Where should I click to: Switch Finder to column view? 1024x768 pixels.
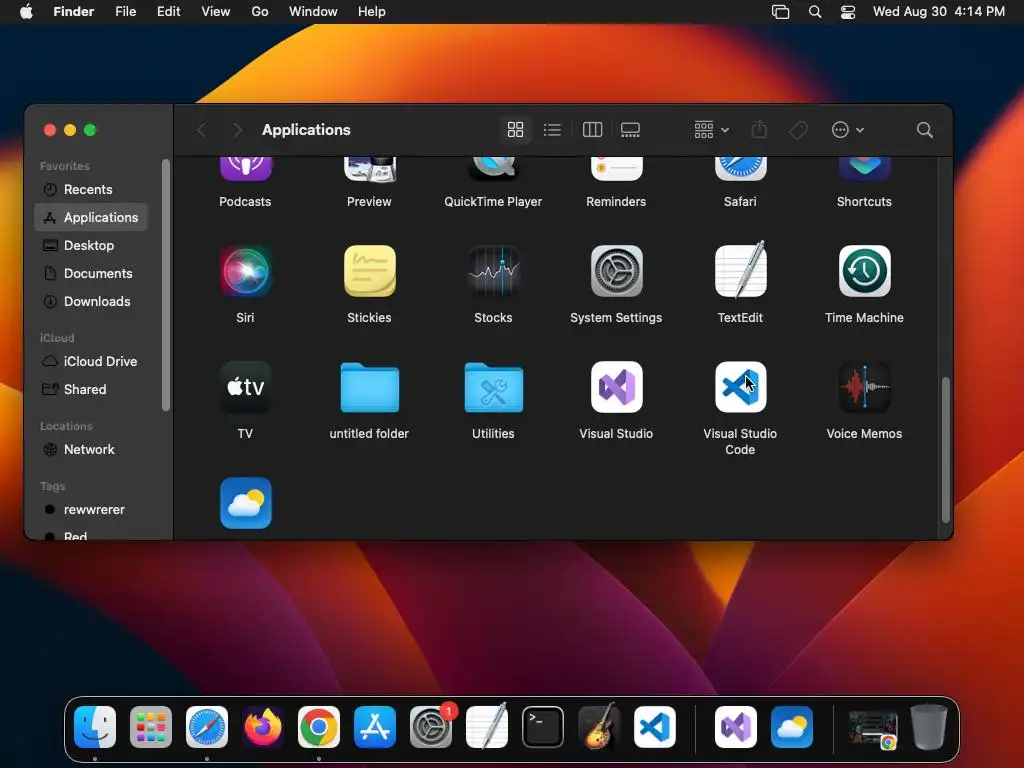click(x=592, y=129)
